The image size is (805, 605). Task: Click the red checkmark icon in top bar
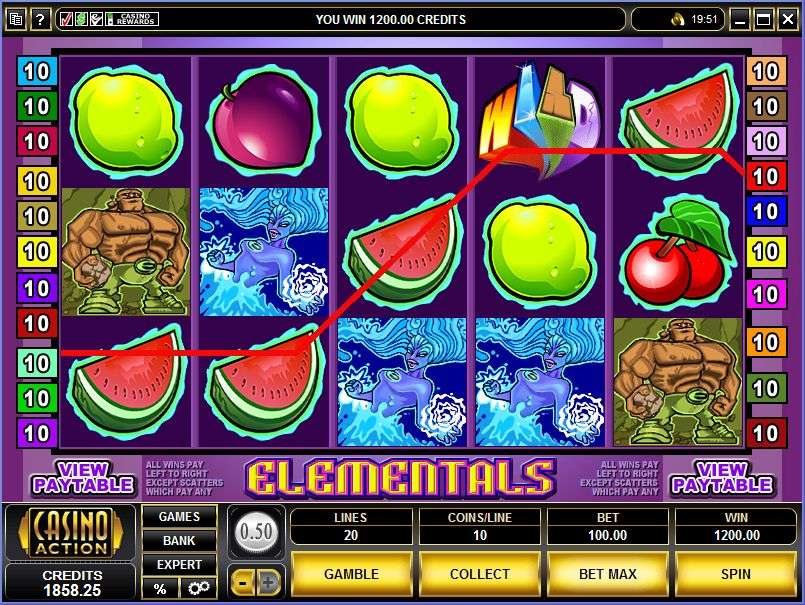pos(67,20)
